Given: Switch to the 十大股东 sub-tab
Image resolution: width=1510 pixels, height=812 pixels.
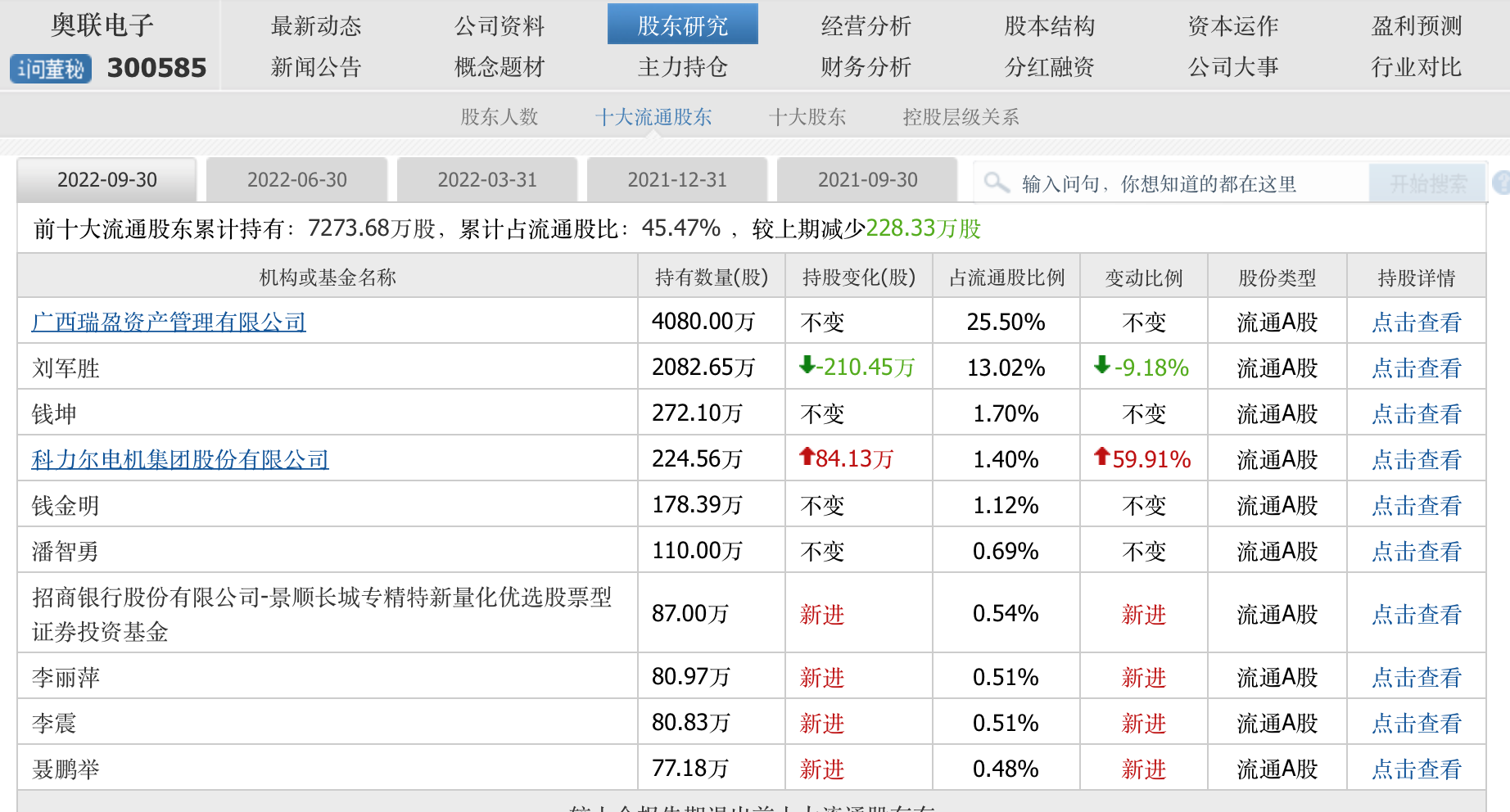Looking at the screenshot, I should (x=807, y=117).
